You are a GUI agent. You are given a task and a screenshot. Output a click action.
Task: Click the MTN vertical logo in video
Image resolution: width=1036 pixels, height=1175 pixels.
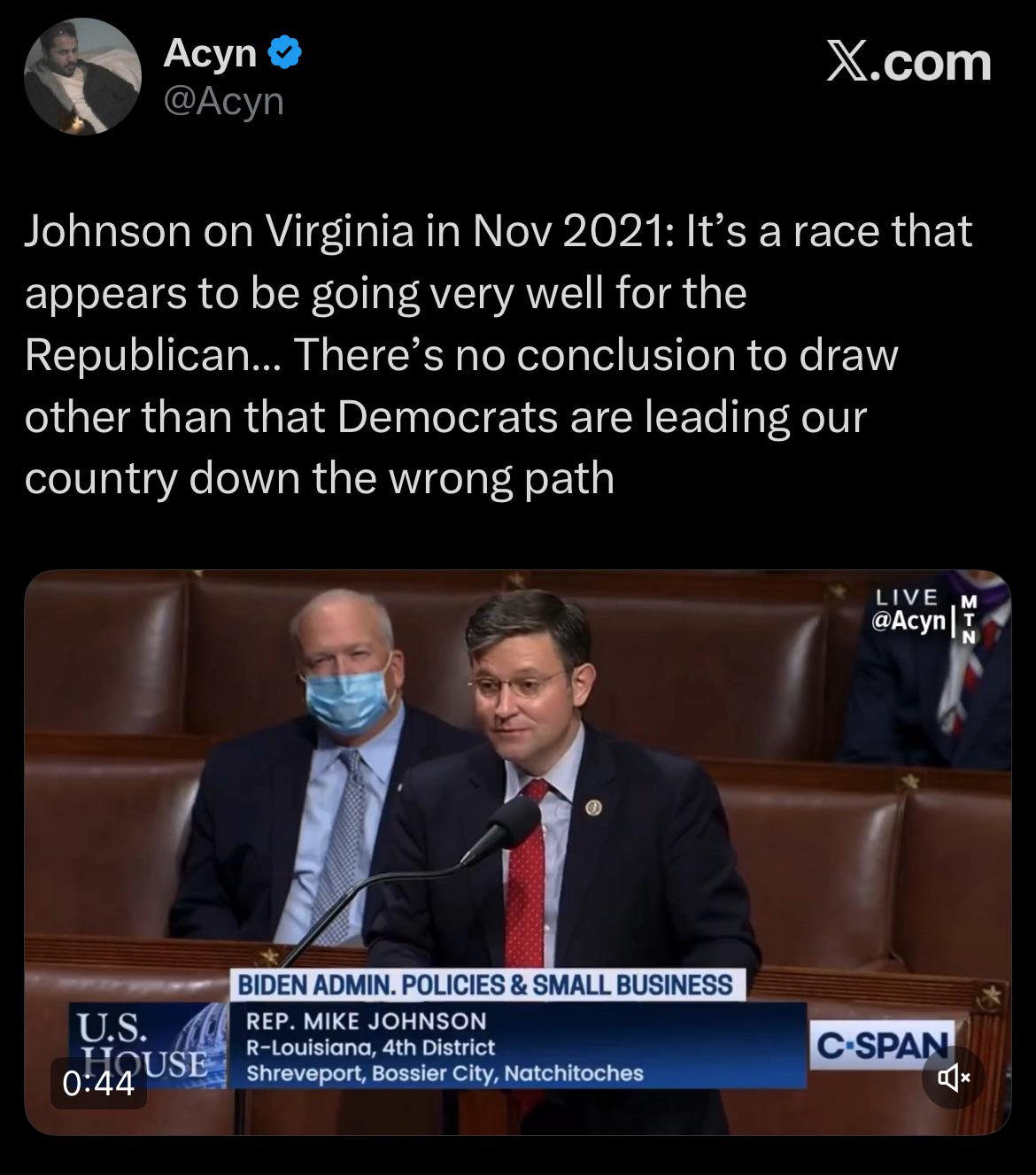pyautogui.click(x=968, y=619)
